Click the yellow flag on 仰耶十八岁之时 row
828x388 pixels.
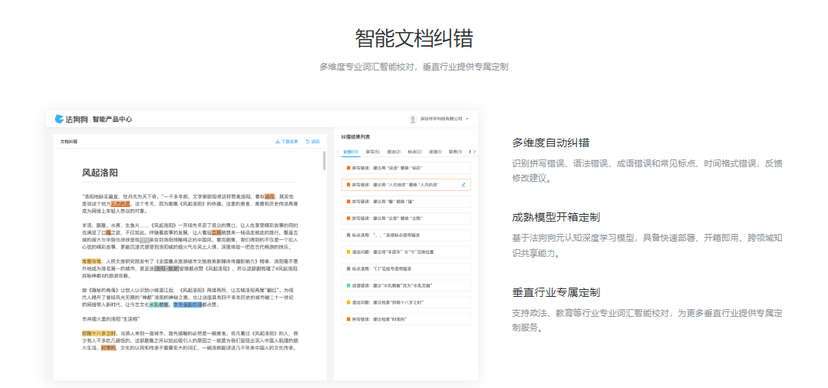coord(348,302)
